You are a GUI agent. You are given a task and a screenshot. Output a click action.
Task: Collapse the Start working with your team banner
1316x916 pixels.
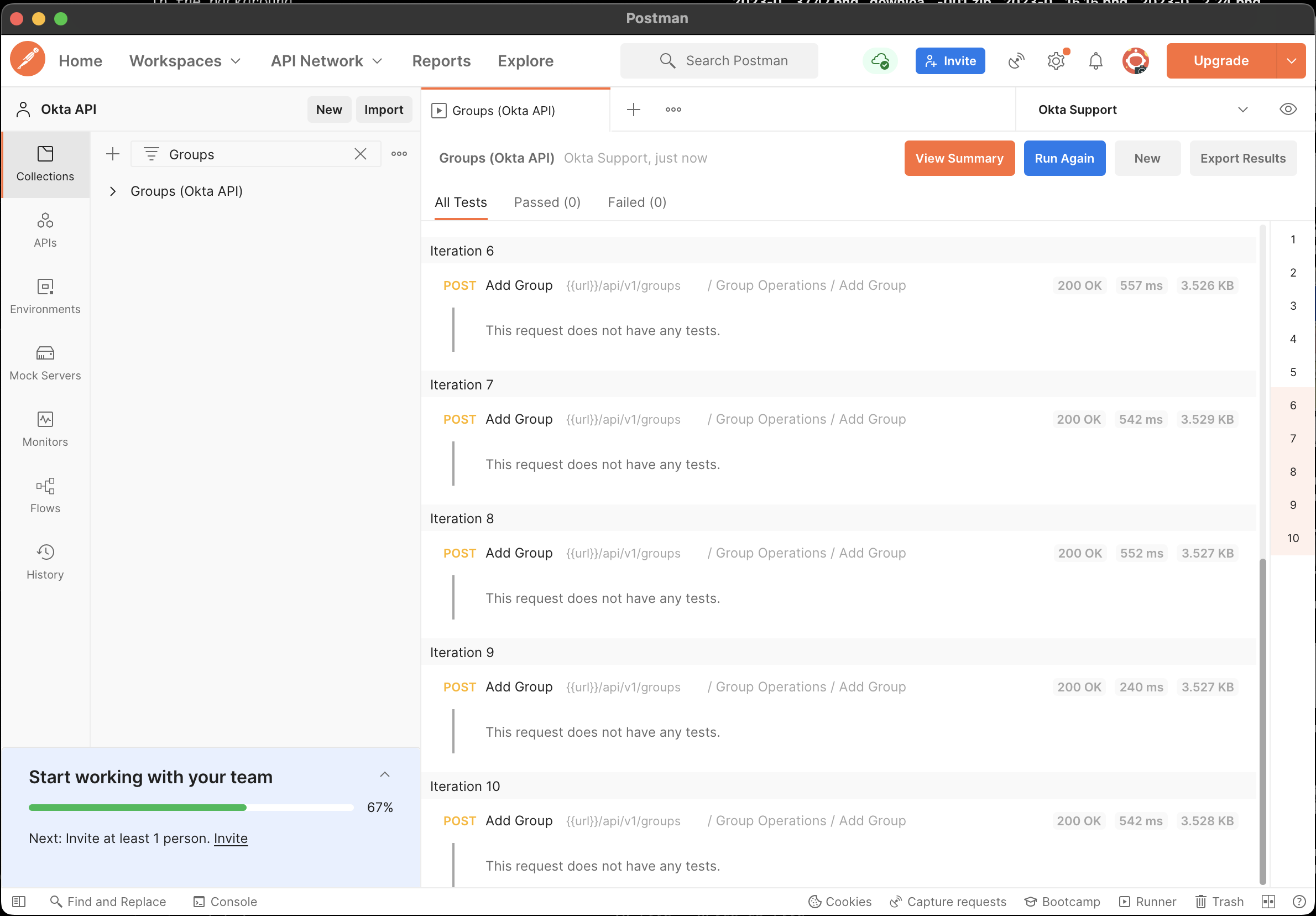[385, 774]
